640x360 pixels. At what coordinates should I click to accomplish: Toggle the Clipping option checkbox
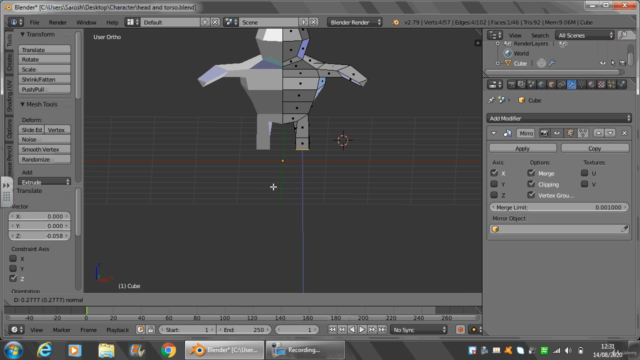(531, 184)
